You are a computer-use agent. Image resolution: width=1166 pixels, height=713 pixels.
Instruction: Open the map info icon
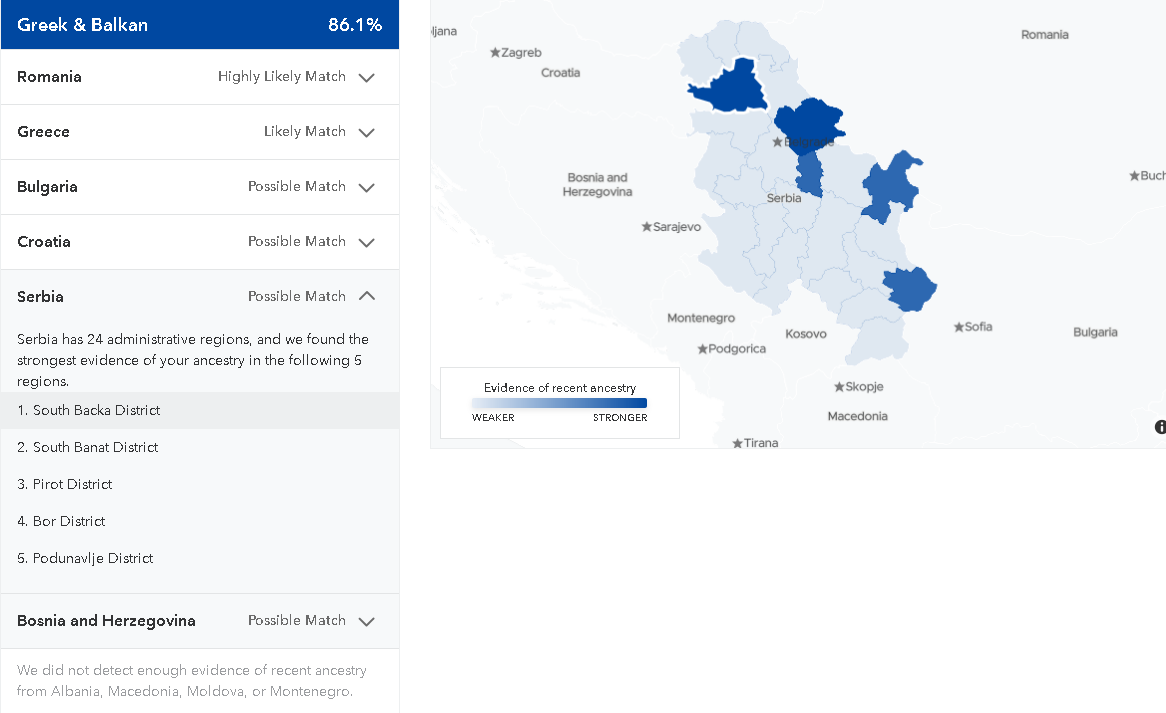(1160, 427)
